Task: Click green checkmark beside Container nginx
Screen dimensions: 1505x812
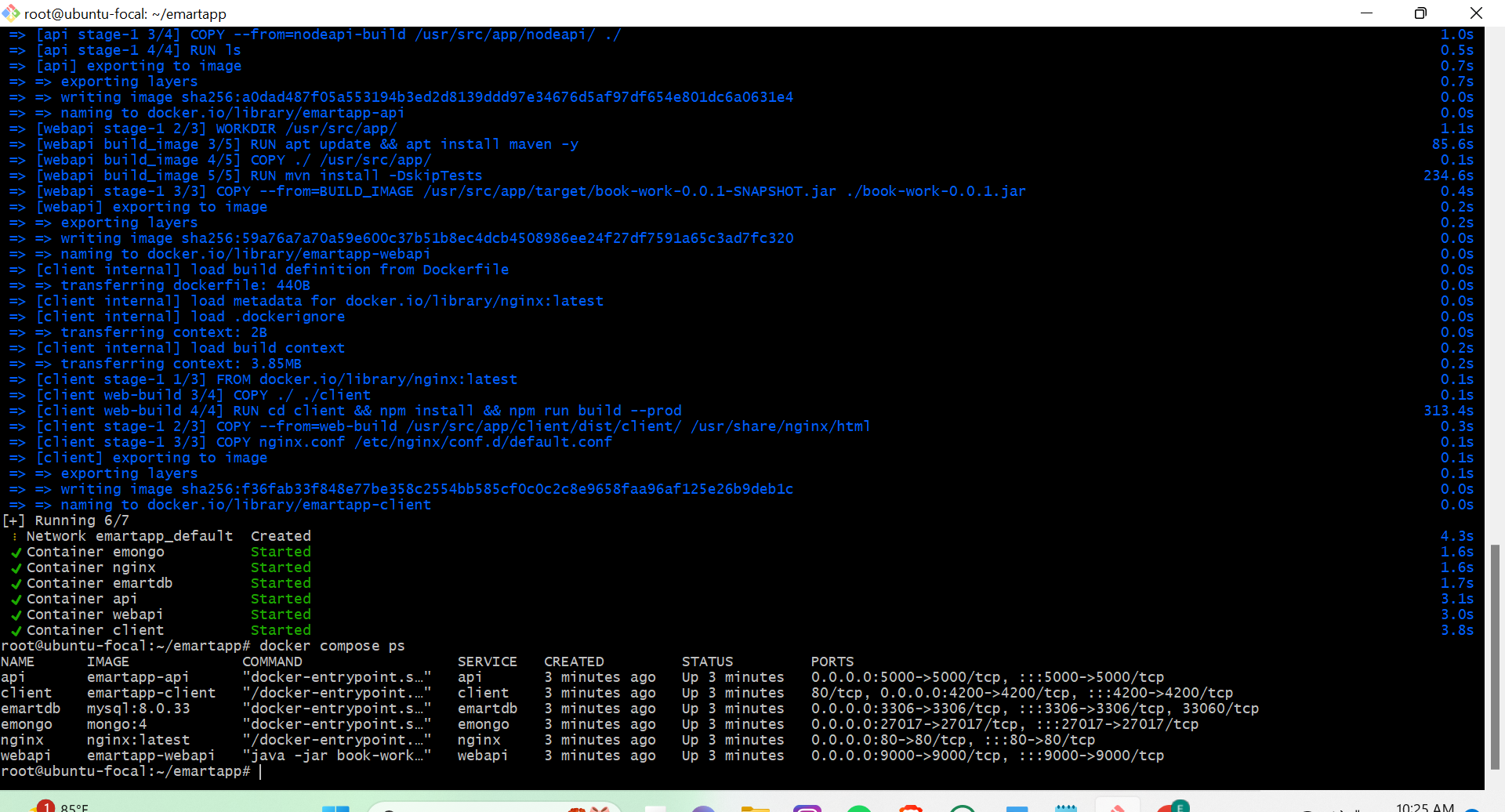Action: point(16,568)
